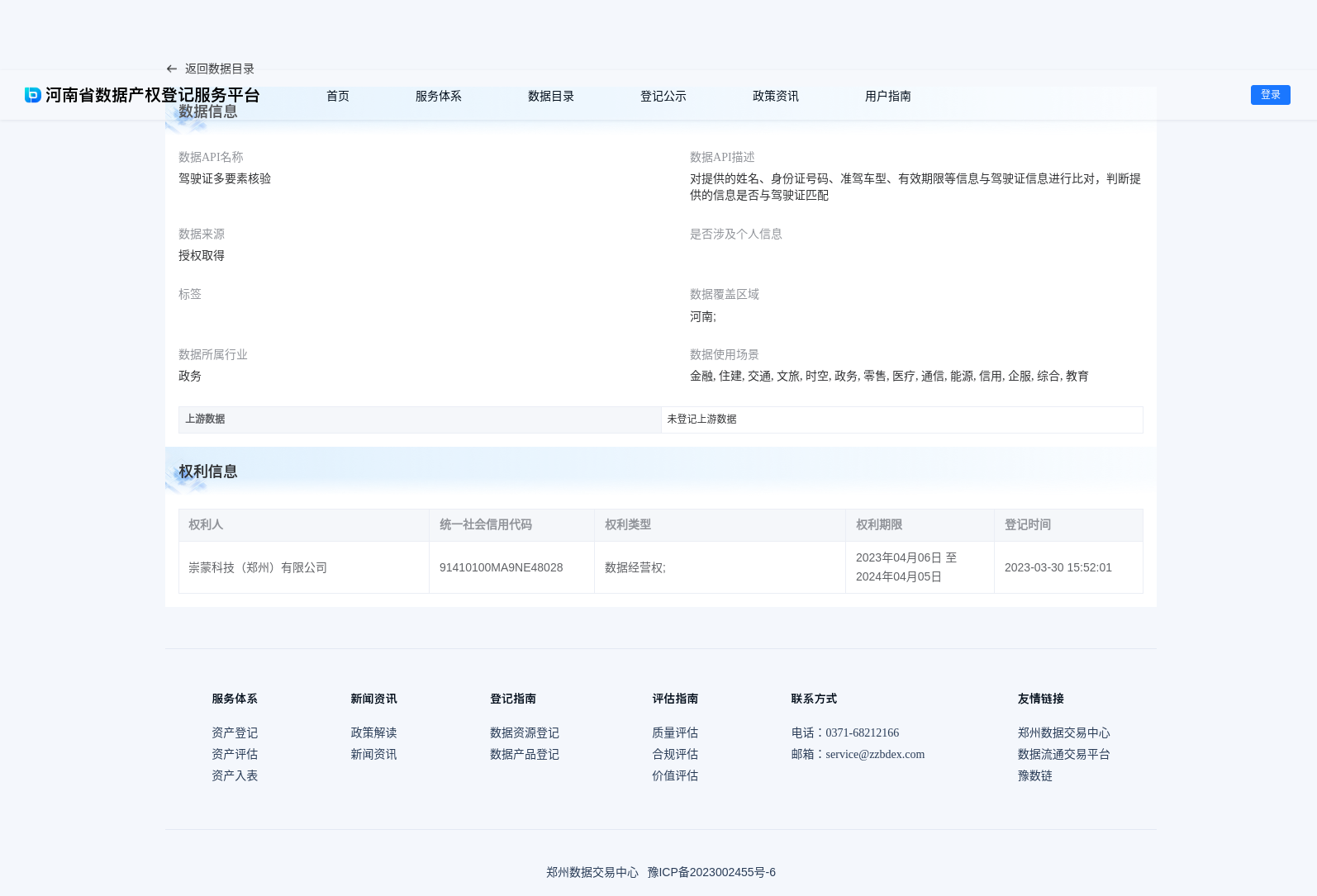Go back via 返回数据目录 link
1317x896 pixels.
coord(220,69)
